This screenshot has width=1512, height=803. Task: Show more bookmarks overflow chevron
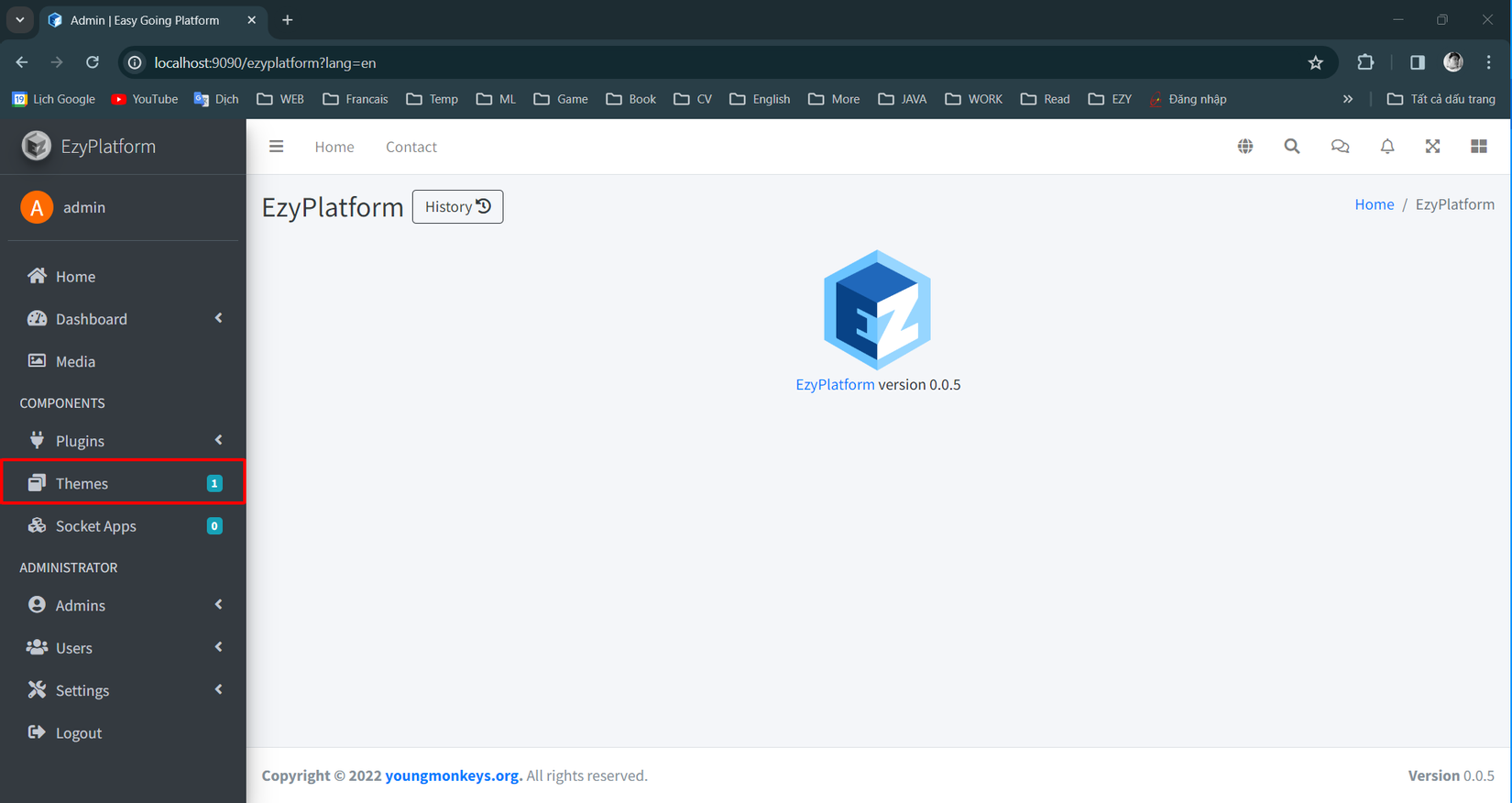coord(1348,99)
